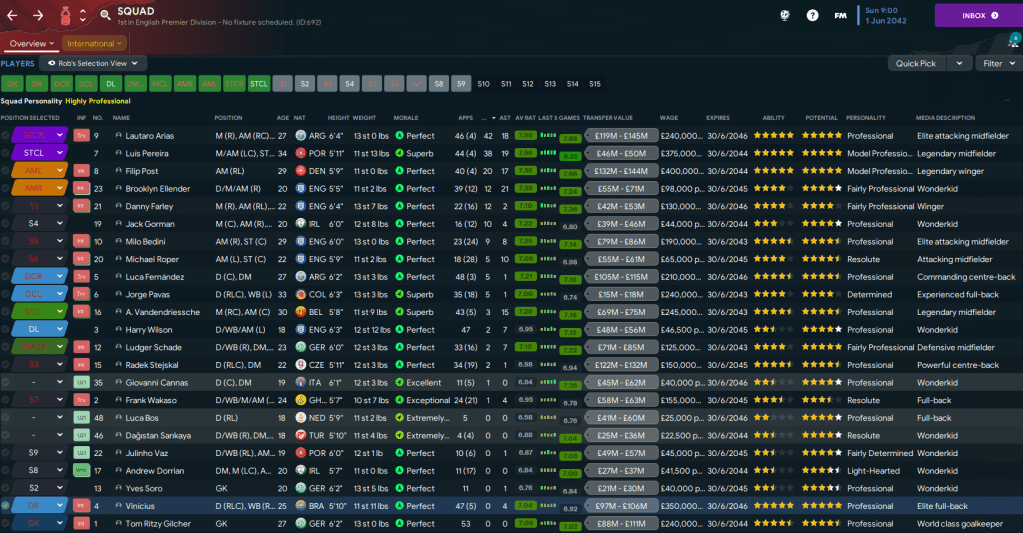Tick the checkbox next to Luis Pereira
Image resolution: width=1023 pixels, height=533 pixels.
click(x=6, y=154)
